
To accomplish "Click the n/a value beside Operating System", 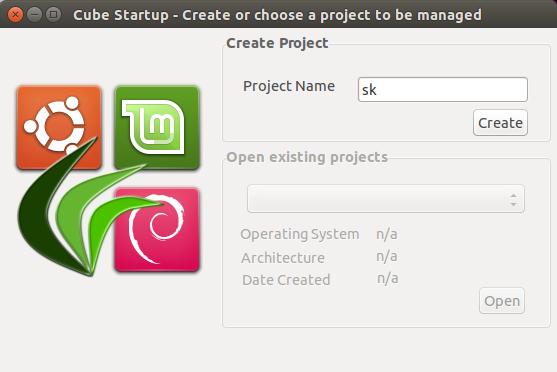I will pos(387,234).
